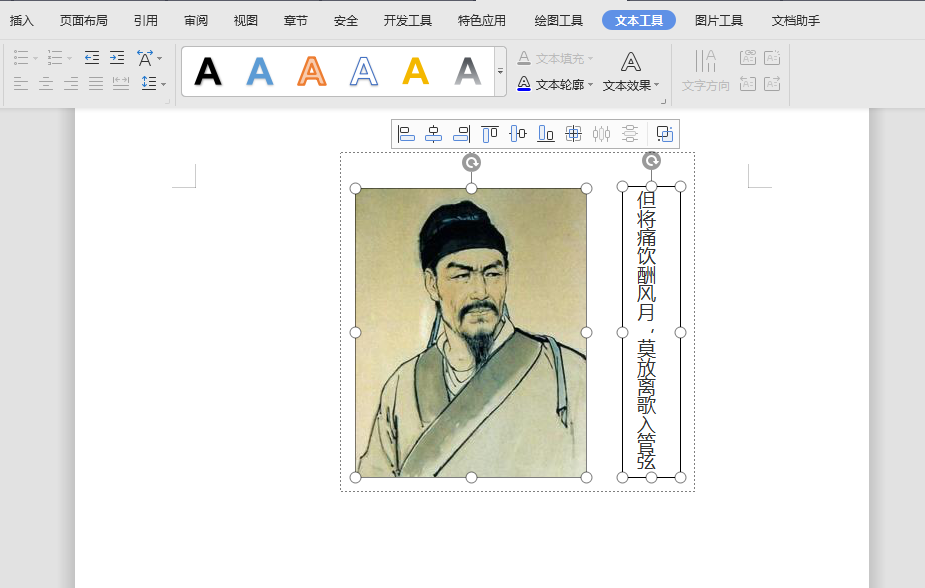Click increase indent icon
The image size is (925, 588).
(117, 58)
